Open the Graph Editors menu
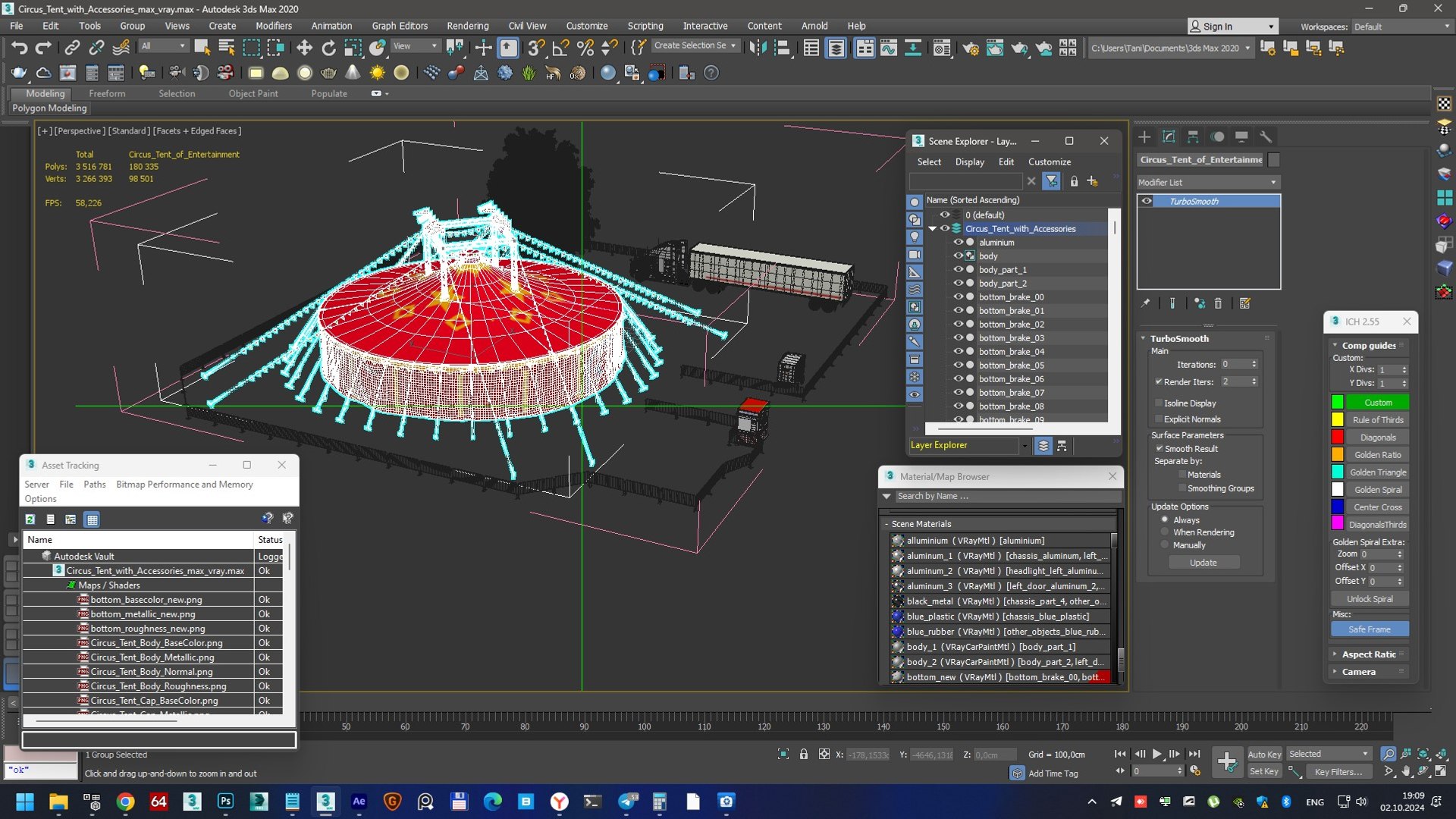The height and width of the screenshot is (819, 1456). (399, 26)
